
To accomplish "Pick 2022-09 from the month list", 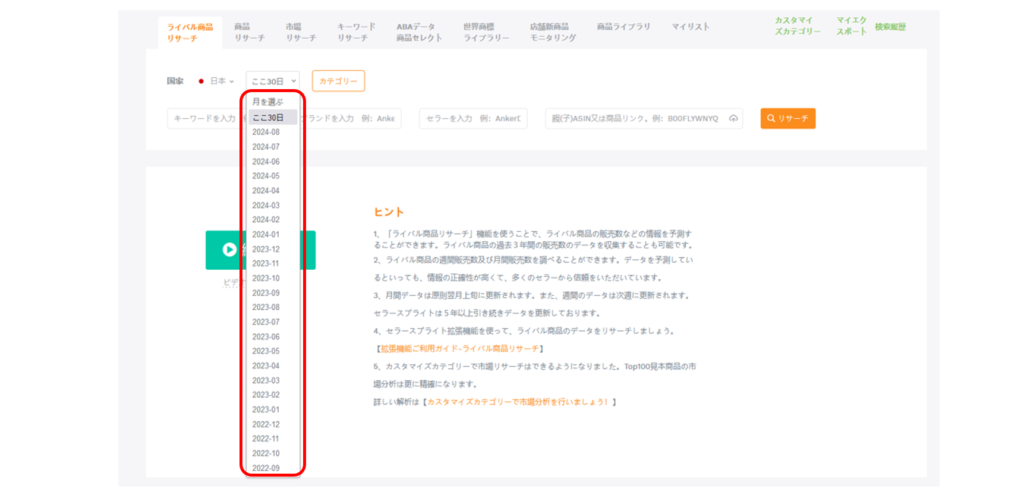I will 266,468.
